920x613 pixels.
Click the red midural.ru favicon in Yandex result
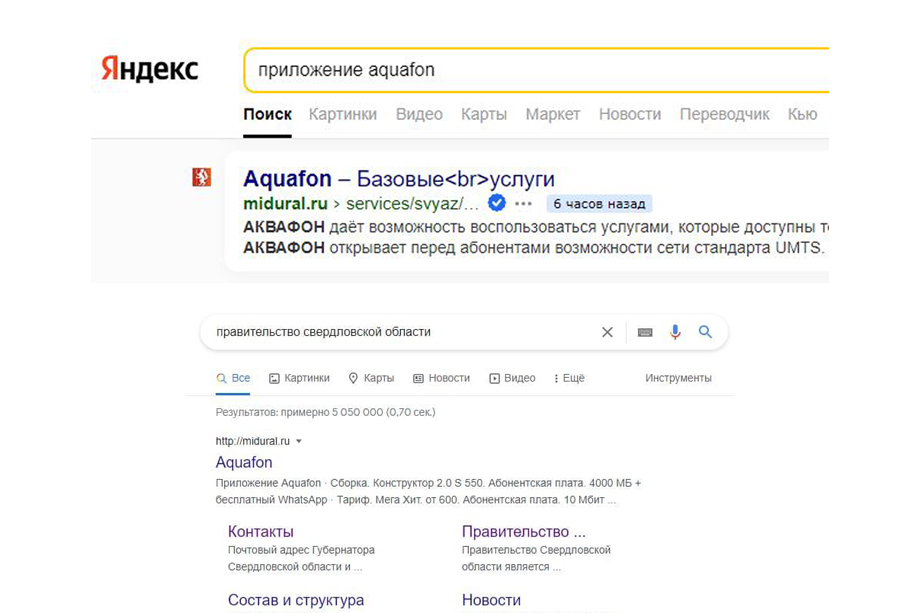pos(201,177)
